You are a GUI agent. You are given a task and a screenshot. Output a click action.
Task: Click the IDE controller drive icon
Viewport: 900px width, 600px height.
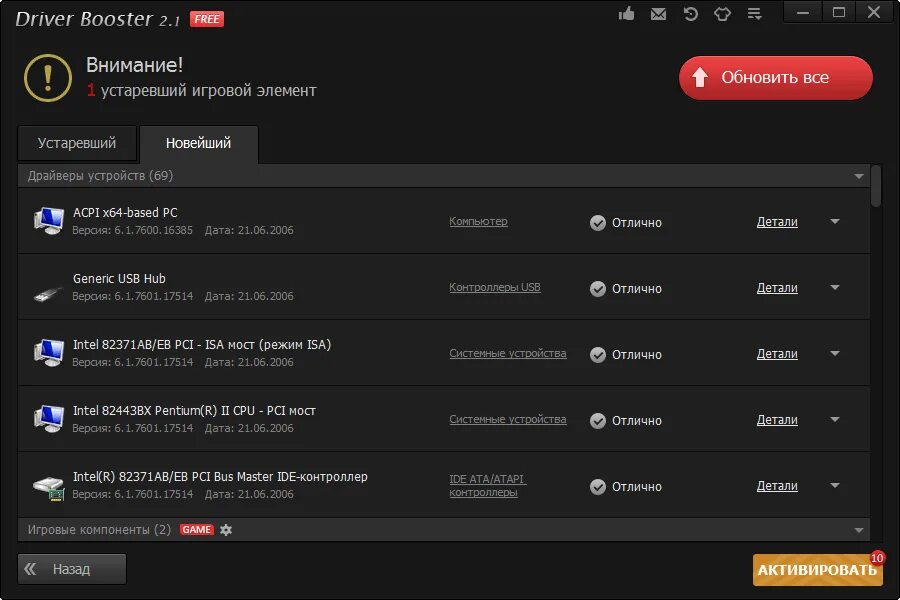pyautogui.click(x=49, y=487)
